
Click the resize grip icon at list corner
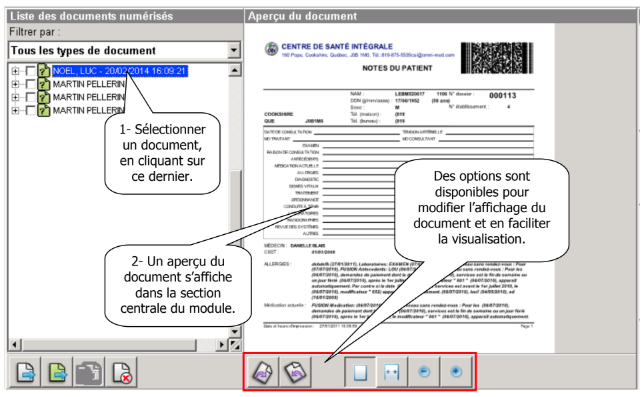click(235, 345)
